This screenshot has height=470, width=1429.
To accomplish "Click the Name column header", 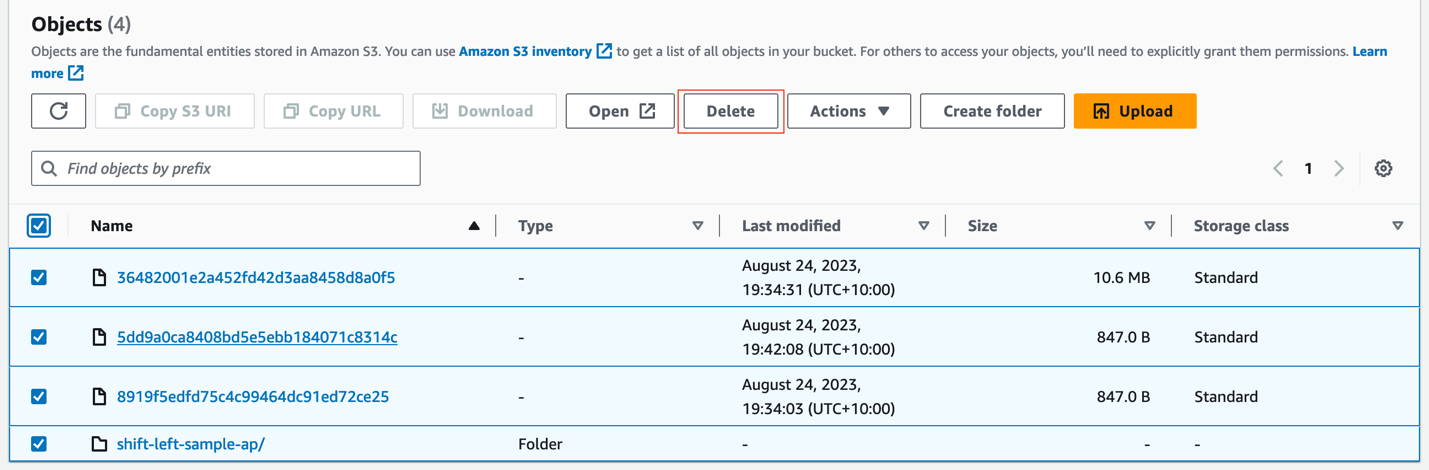I will coord(111,226).
